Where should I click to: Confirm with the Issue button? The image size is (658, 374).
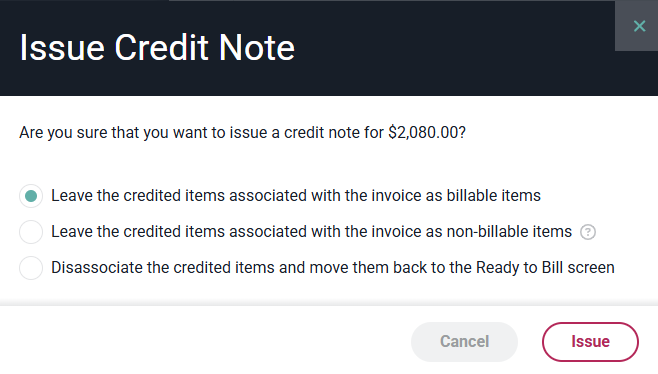[590, 342]
